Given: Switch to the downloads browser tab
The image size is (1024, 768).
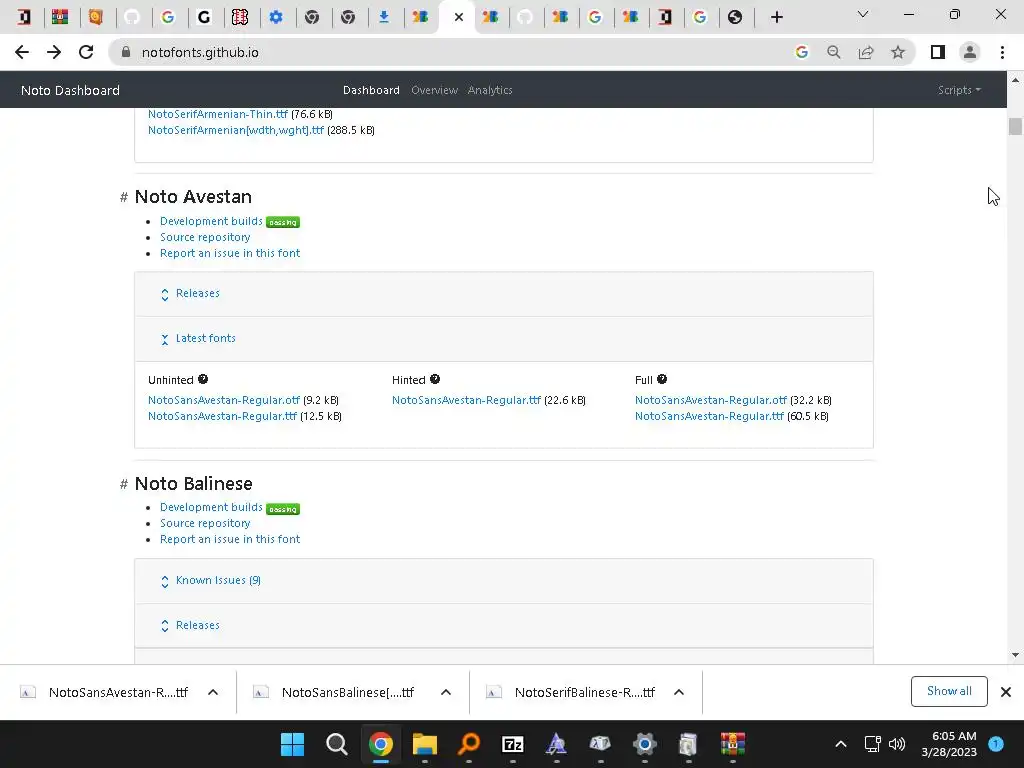Looking at the screenshot, I should coord(384,17).
